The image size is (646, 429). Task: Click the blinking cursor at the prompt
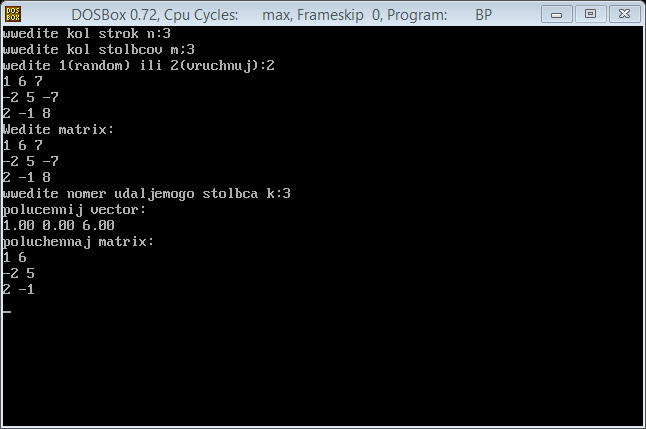[x=7, y=311]
